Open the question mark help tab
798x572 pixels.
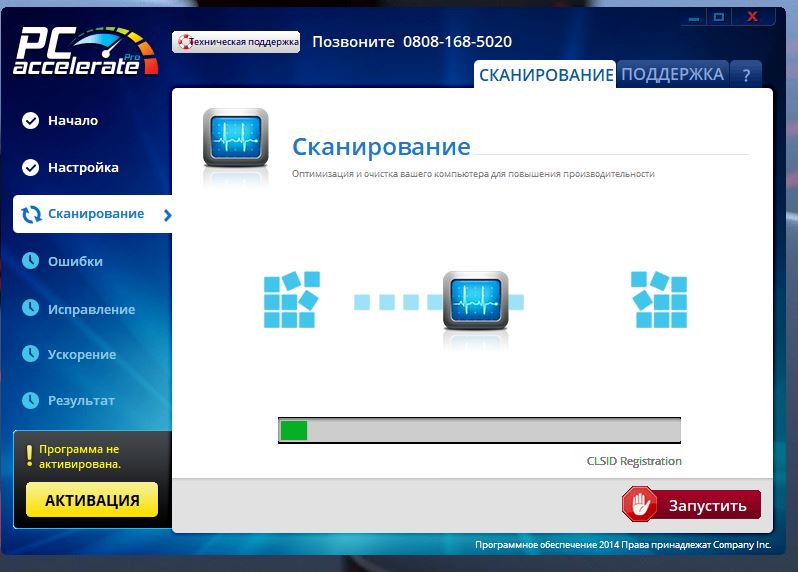click(746, 75)
